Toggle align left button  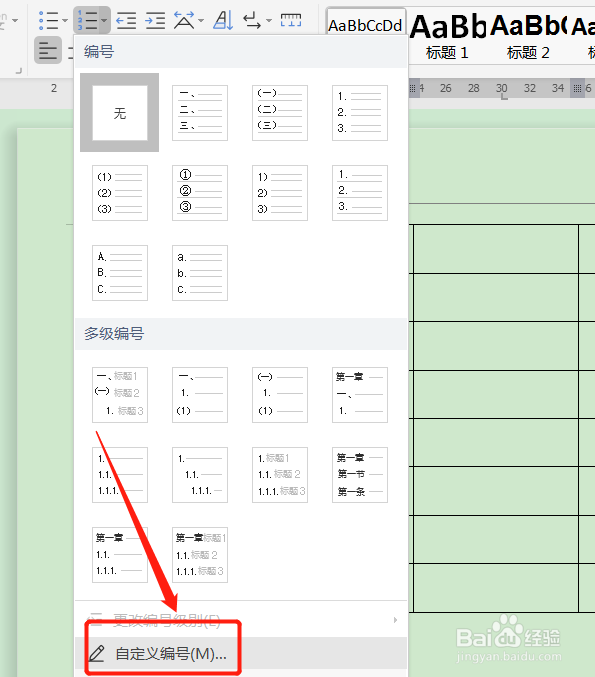point(47,51)
